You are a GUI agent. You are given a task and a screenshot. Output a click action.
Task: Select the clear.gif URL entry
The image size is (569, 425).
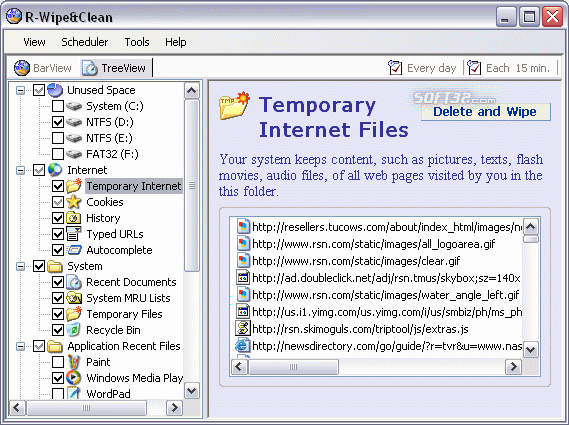pyautogui.click(x=356, y=261)
